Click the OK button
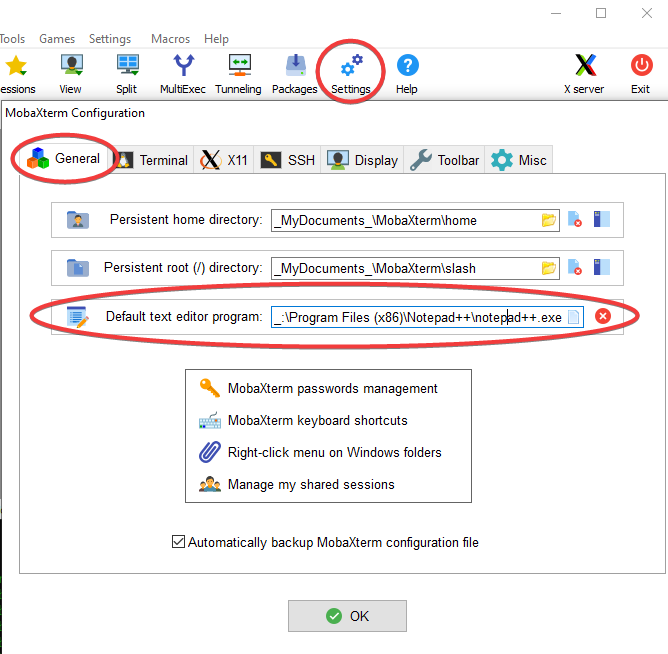The width and height of the screenshot is (668, 654). click(347, 616)
